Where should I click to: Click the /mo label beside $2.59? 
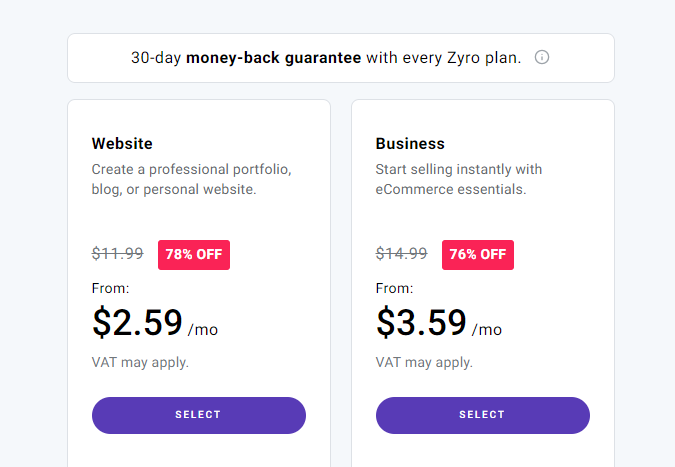(x=203, y=329)
